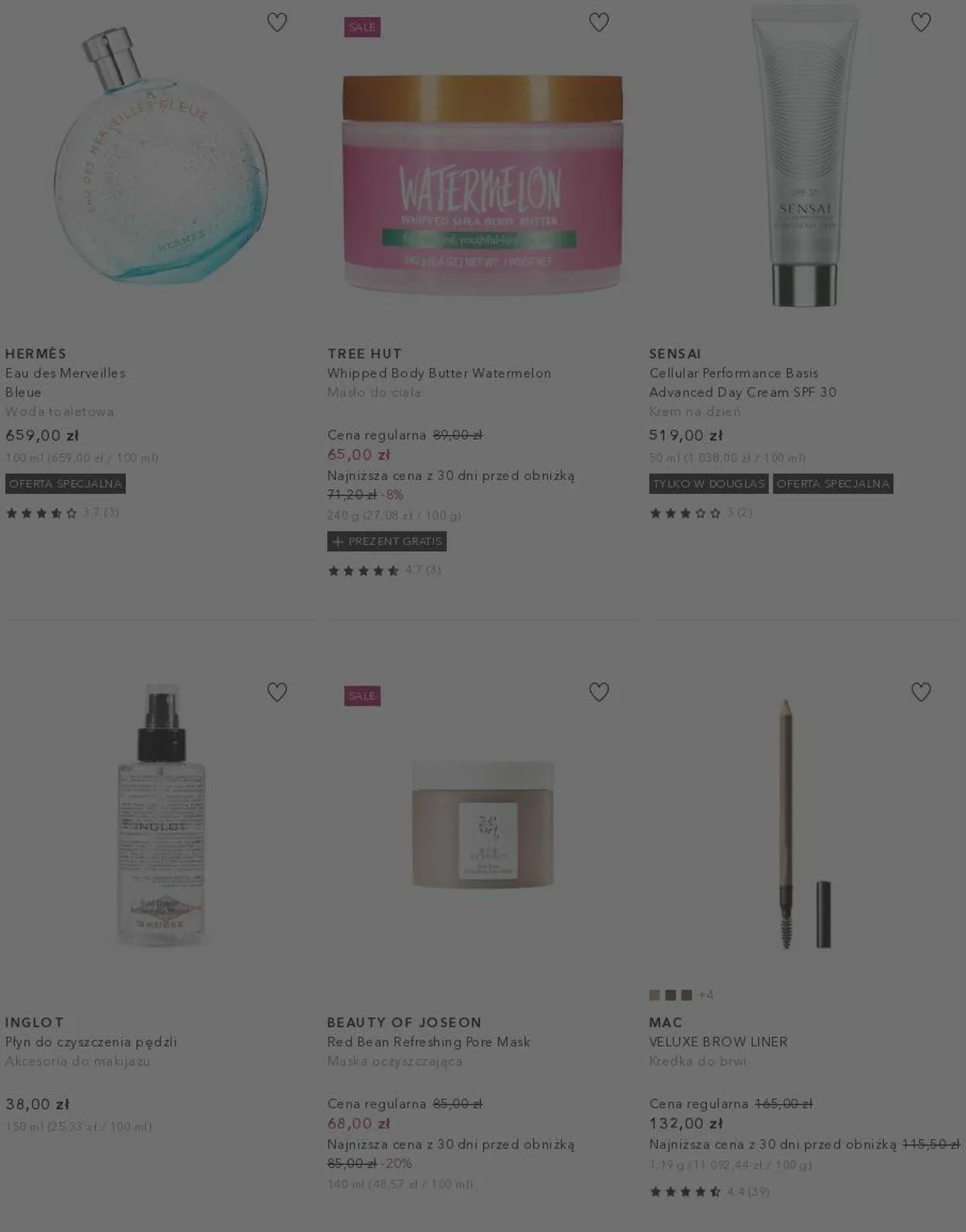Viewport: 966px width, 1232px height.
Task: Select the second MAC brow liner shade
Action: pos(671,995)
